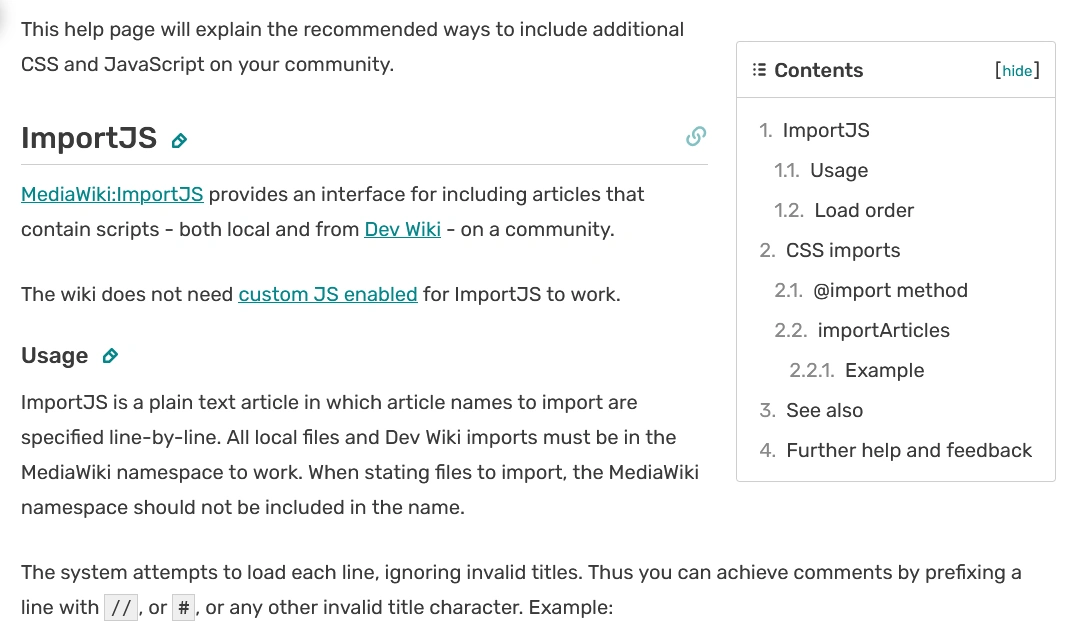This screenshot has height=632, width=1077.
Task: Open the custom JS enabled help link
Action: click(x=327, y=294)
